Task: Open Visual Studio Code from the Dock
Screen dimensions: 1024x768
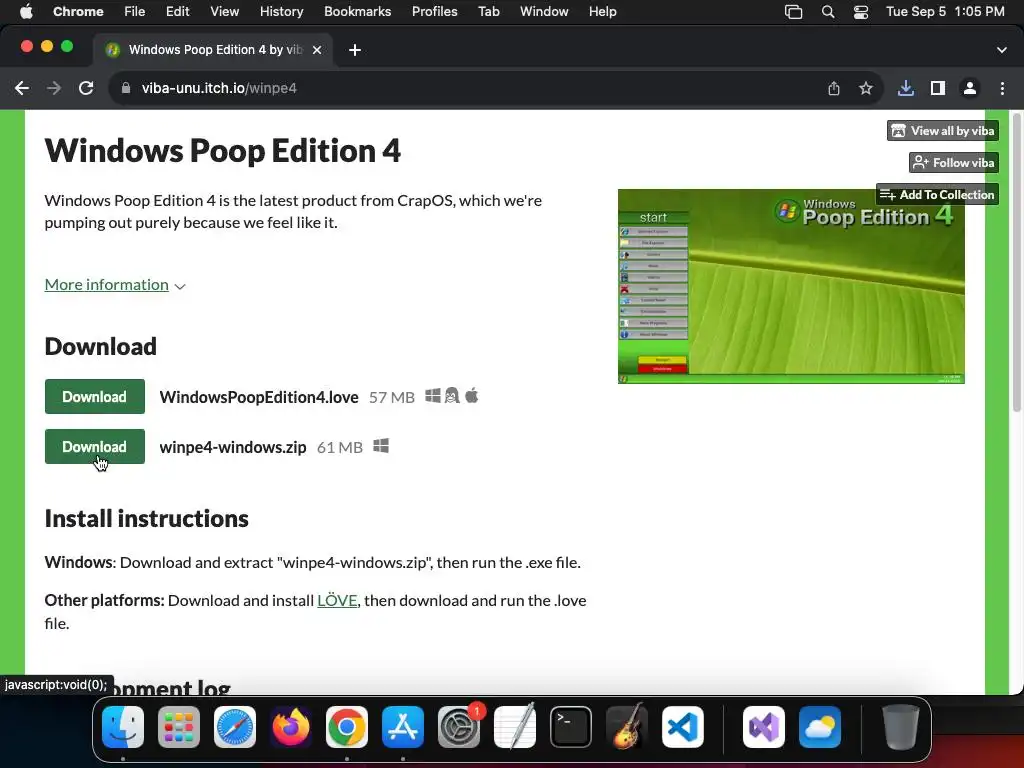Action: [x=683, y=727]
